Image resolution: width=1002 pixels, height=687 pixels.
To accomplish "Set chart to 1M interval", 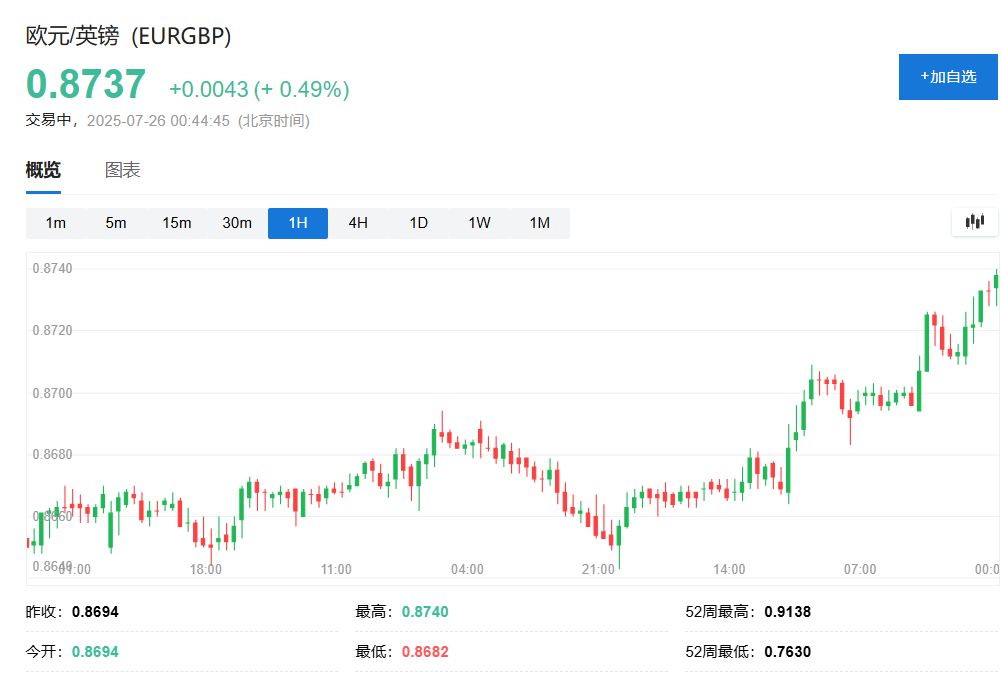I will 540,223.
